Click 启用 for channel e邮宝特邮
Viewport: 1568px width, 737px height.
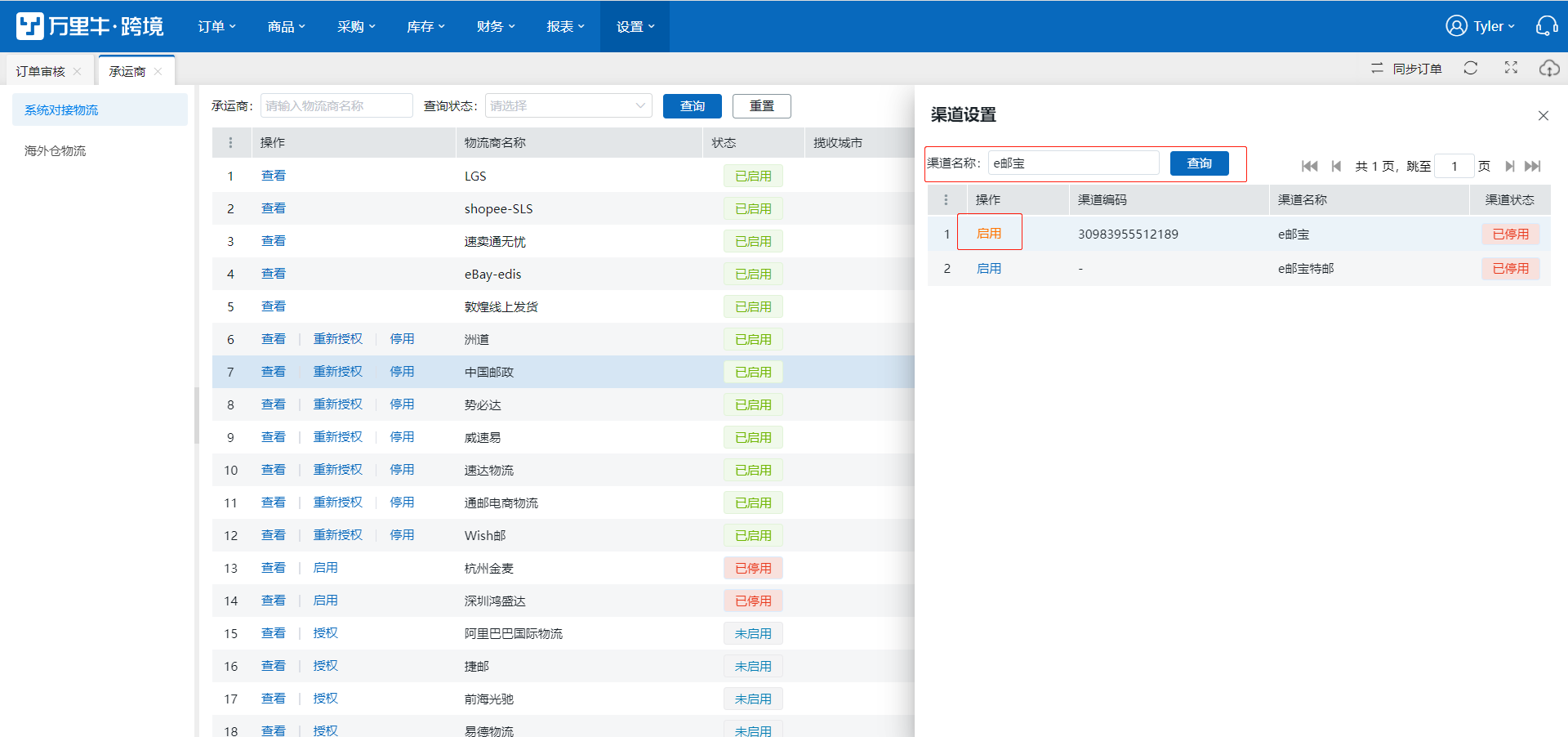[989, 268]
